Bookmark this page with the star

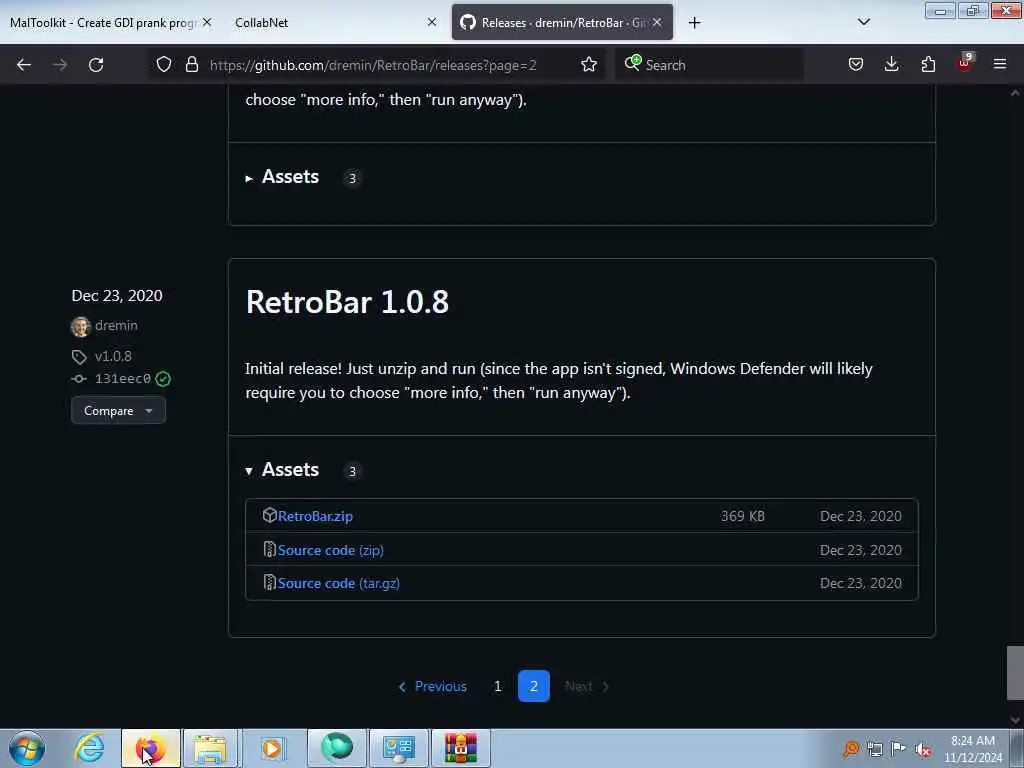tap(588, 64)
